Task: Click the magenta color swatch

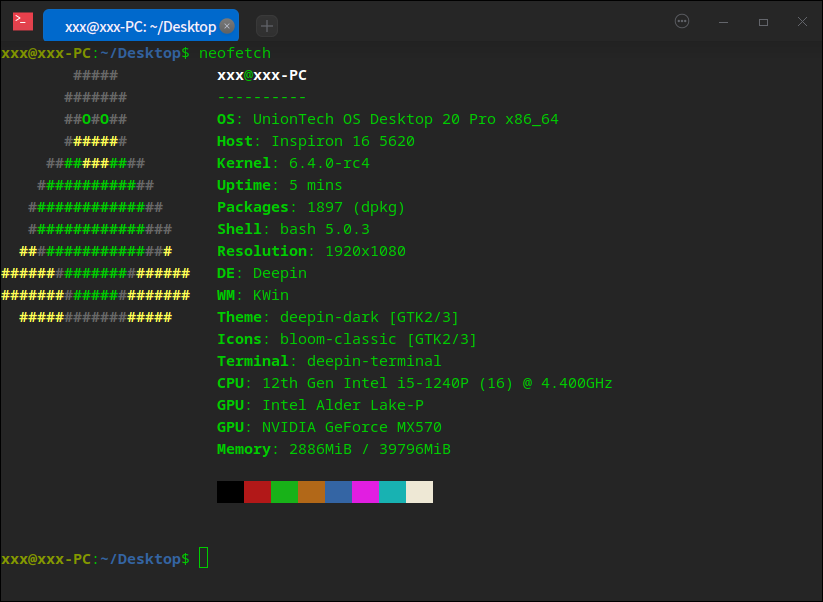Action: pyautogui.click(x=365, y=491)
